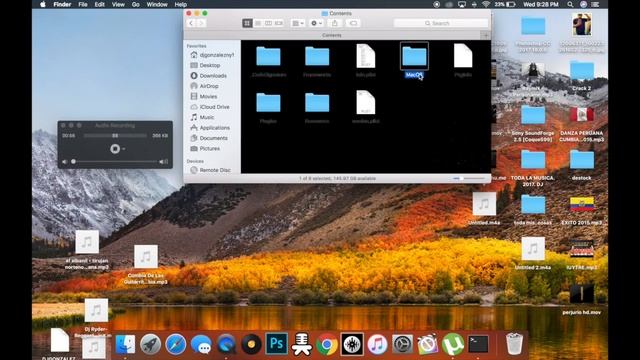
Task: Go back in the Finder window
Action: click(x=191, y=23)
